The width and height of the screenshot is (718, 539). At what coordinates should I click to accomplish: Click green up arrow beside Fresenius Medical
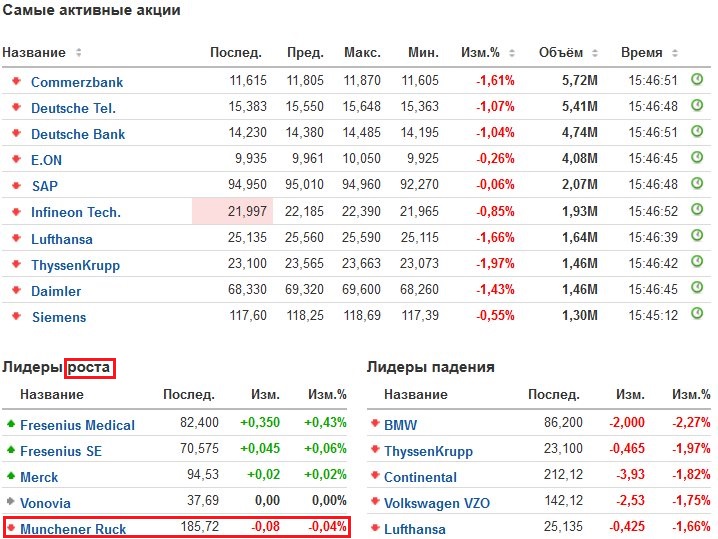coord(11,424)
